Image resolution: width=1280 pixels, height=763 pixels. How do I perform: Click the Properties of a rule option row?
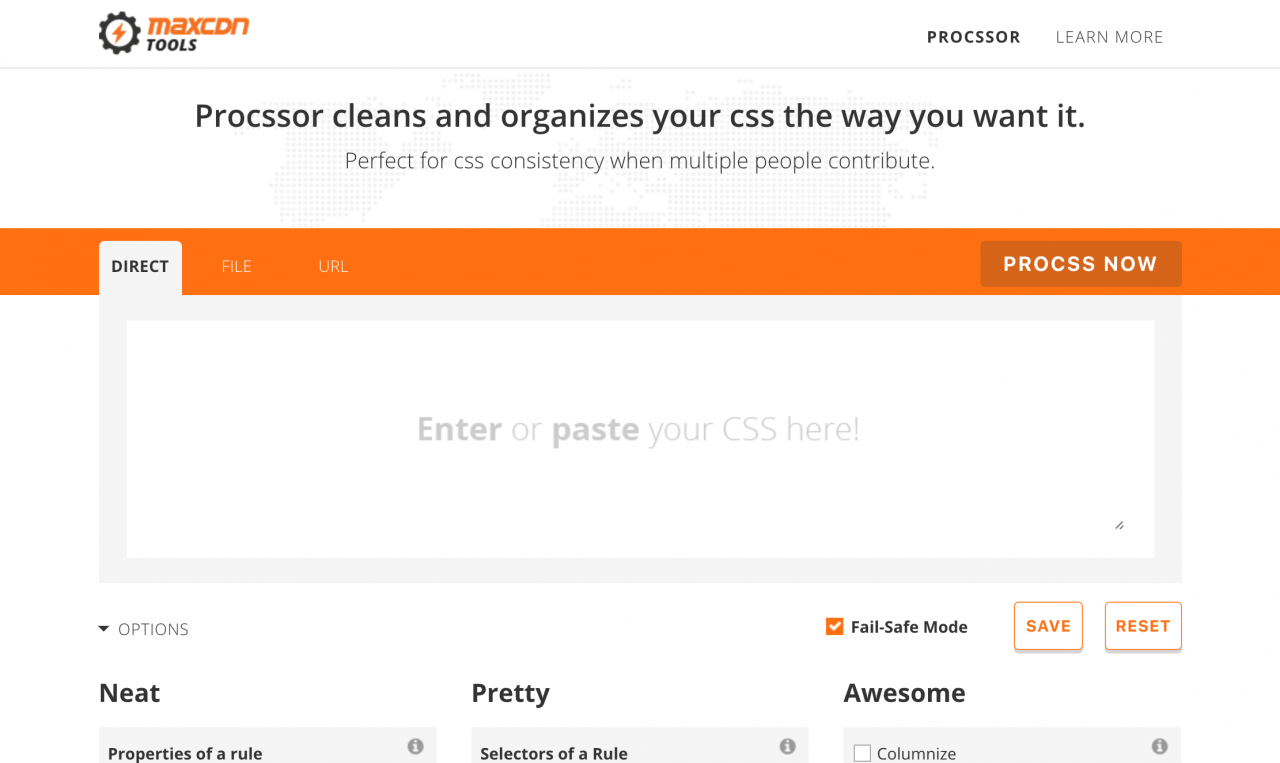point(268,746)
